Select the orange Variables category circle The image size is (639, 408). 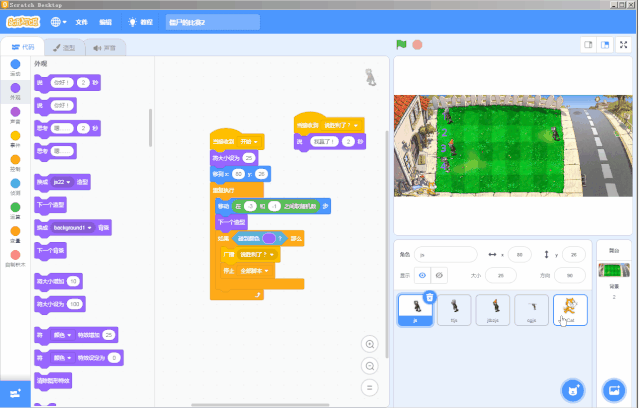[x=15, y=231]
